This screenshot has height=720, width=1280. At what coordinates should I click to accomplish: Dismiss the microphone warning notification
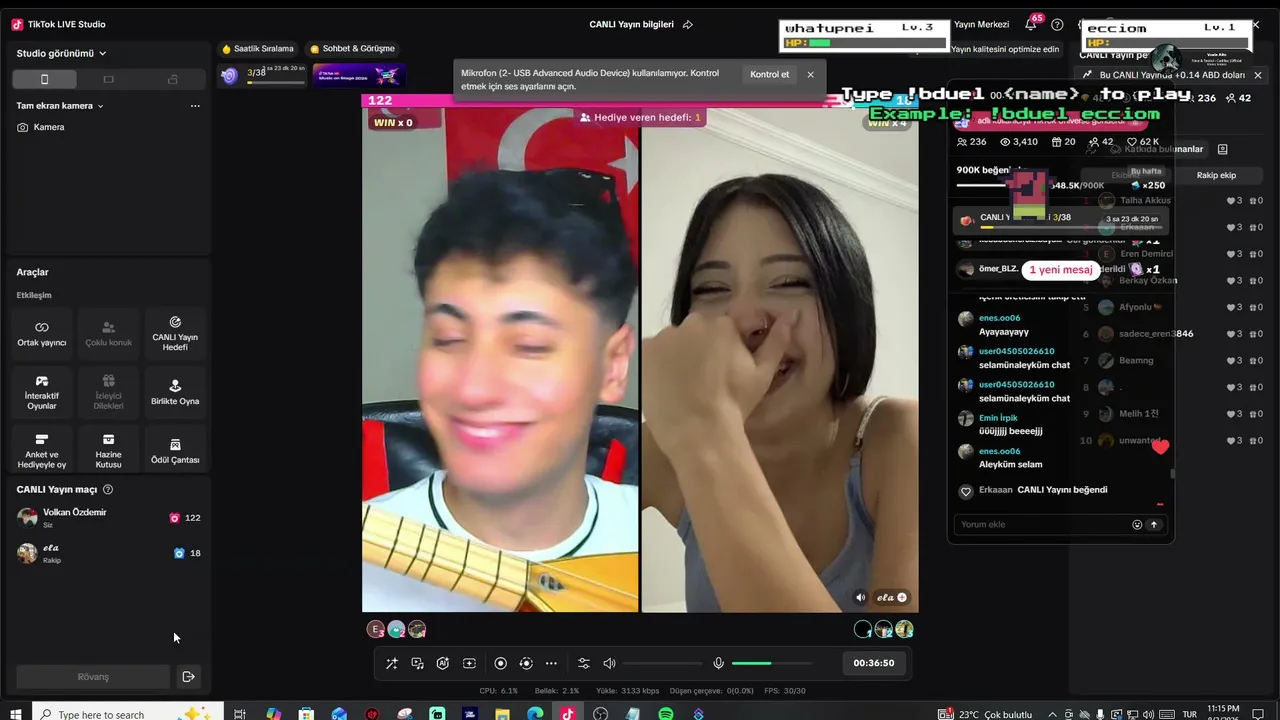[810, 75]
